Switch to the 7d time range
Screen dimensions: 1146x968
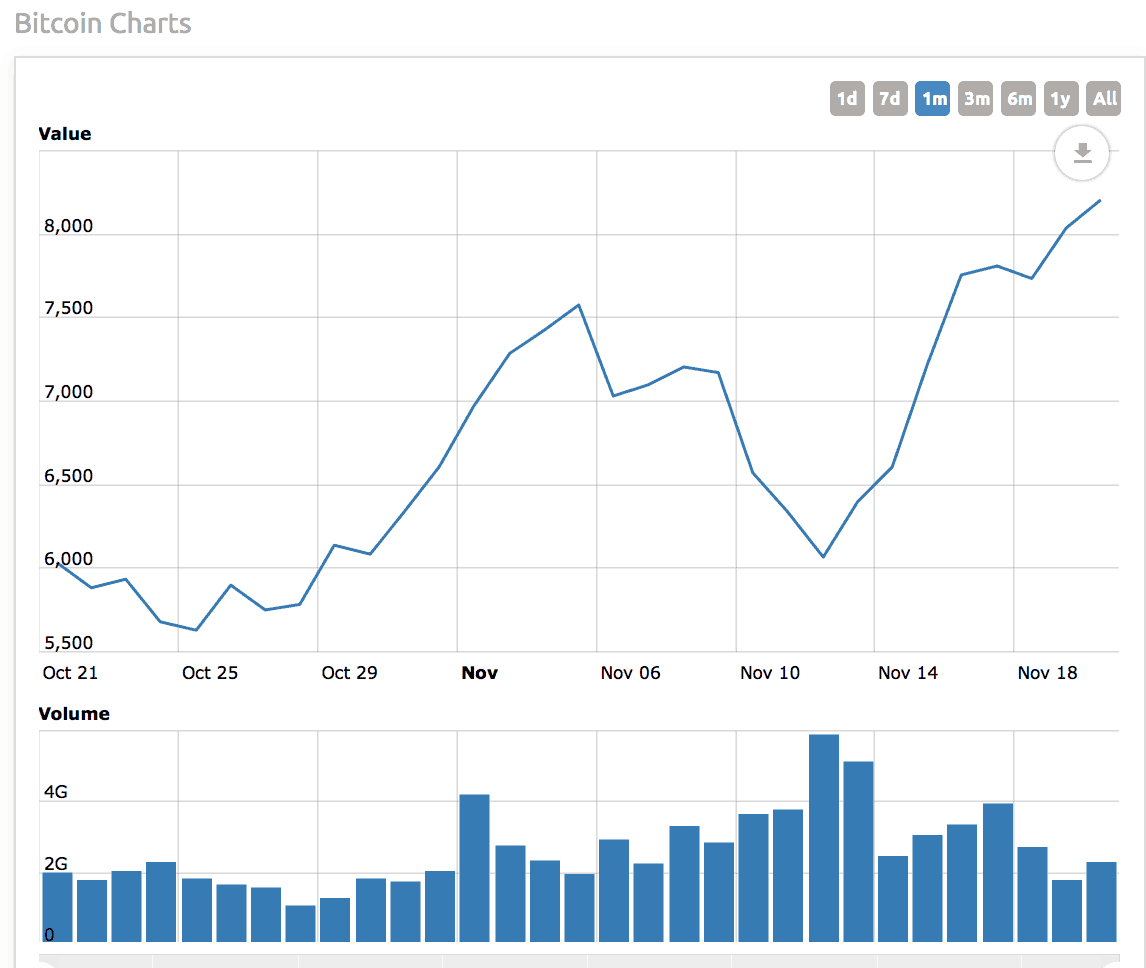[889, 99]
